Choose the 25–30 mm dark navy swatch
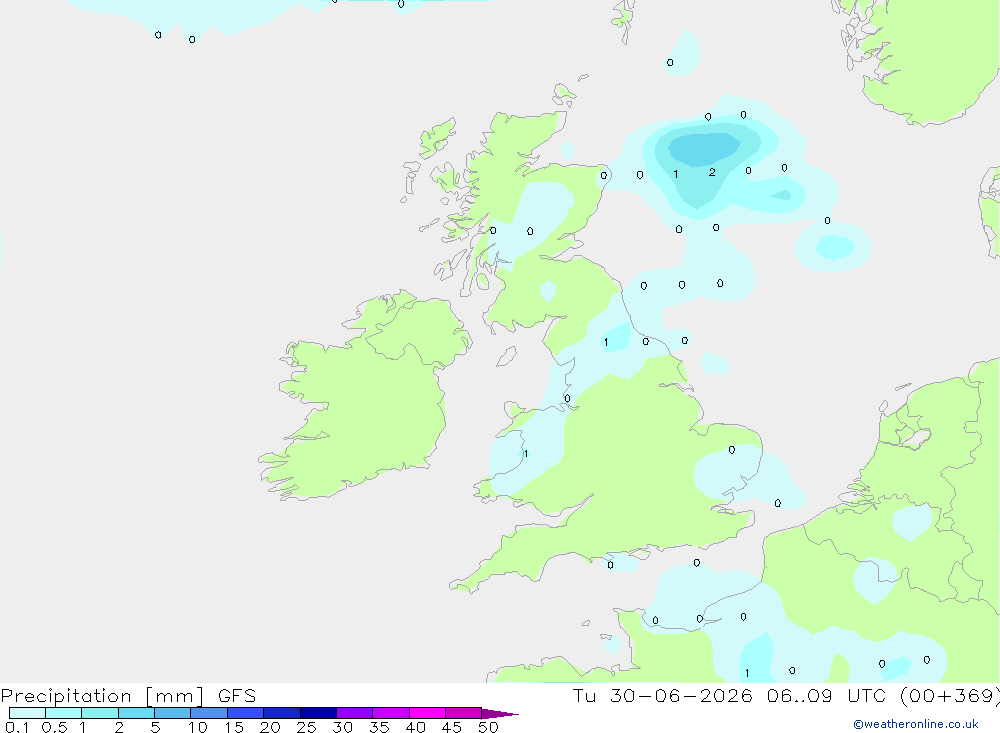The width and height of the screenshot is (1000, 733). pos(318,713)
